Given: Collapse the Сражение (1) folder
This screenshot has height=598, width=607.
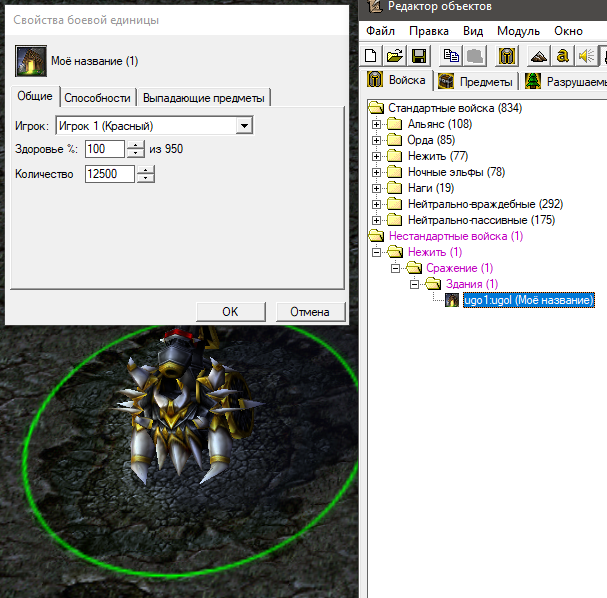Looking at the screenshot, I should coord(395,268).
